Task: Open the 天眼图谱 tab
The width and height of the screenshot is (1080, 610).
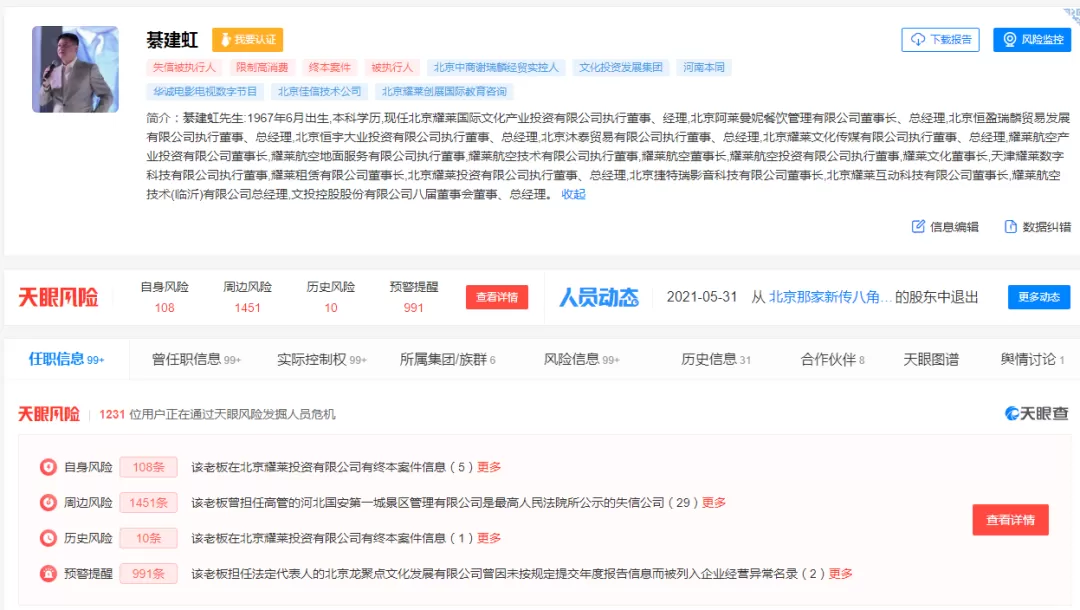Action: tap(931, 359)
